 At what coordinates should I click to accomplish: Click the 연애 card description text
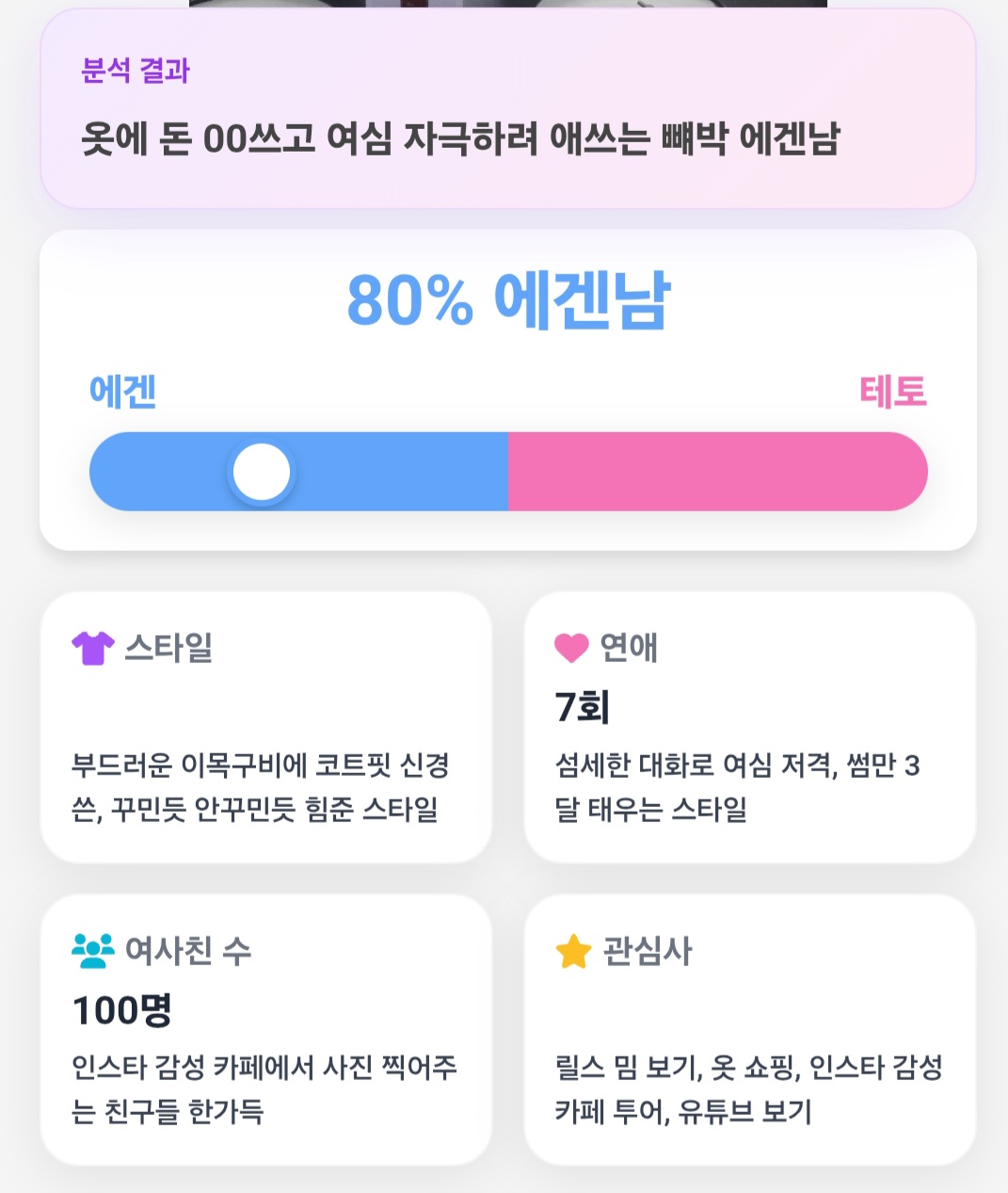pyautogui.click(x=737, y=787)
